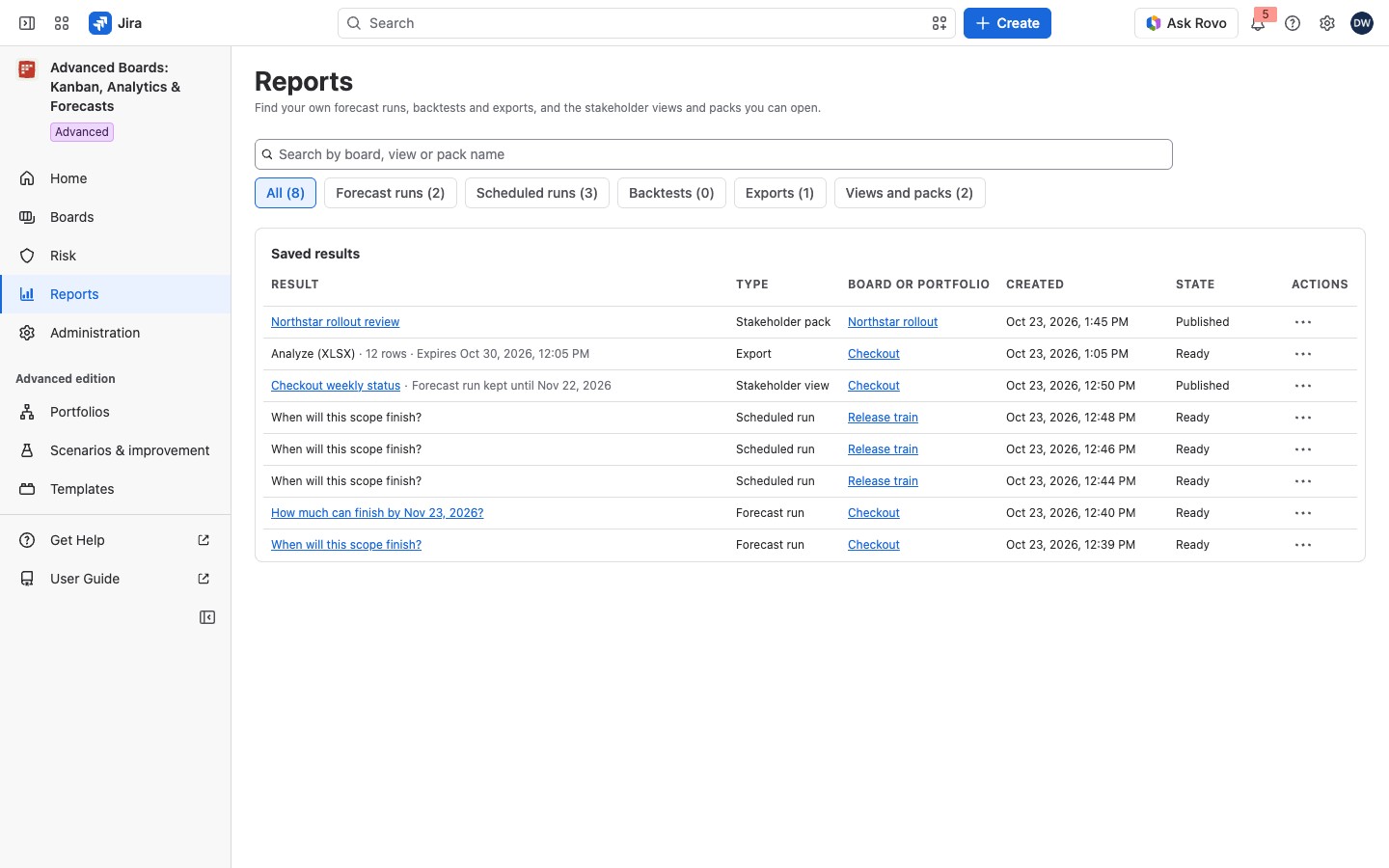1389x868 pixels.
Task: Click the Stakeholder pack type cell
Action: pos(783,322)
